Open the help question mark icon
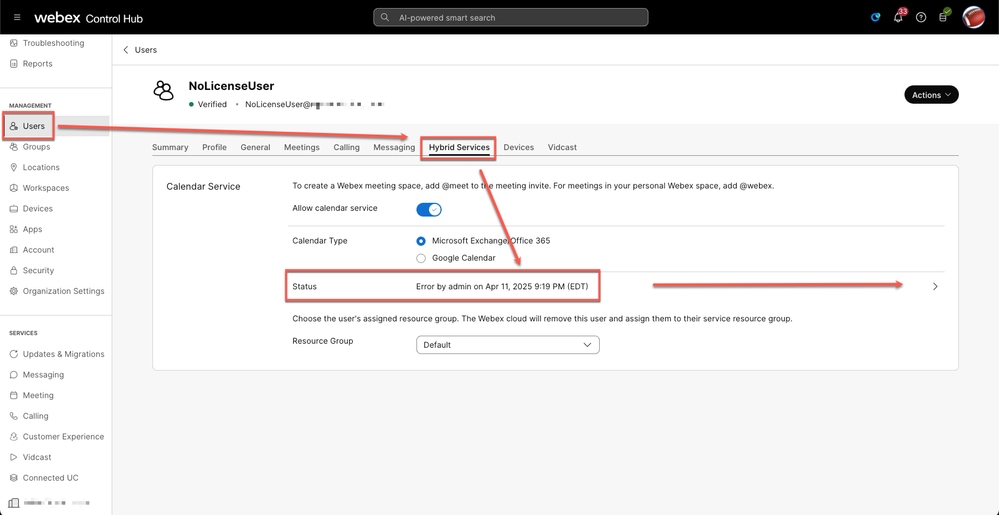The width and height of the screenshot is (999, 515). 921,17
